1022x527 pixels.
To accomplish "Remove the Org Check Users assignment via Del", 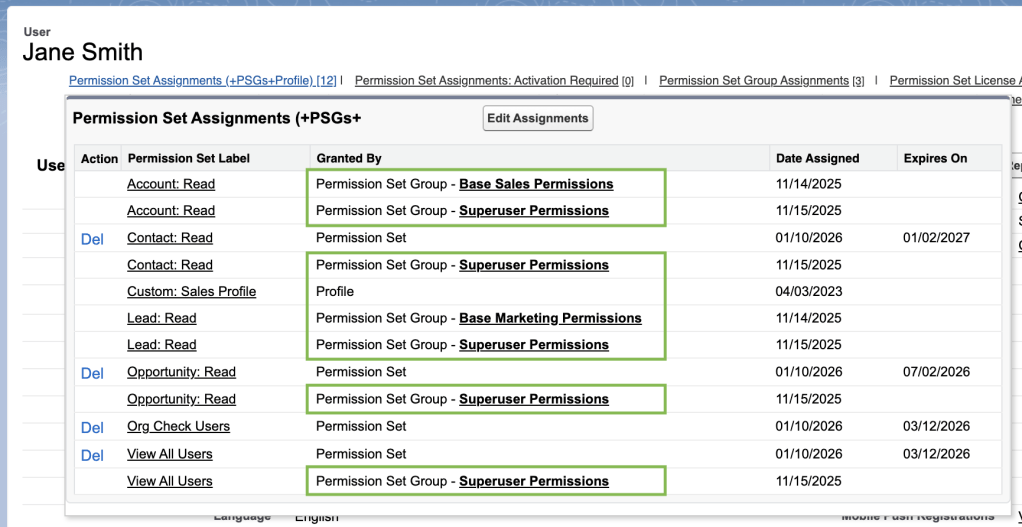I will tap(92, 427).
